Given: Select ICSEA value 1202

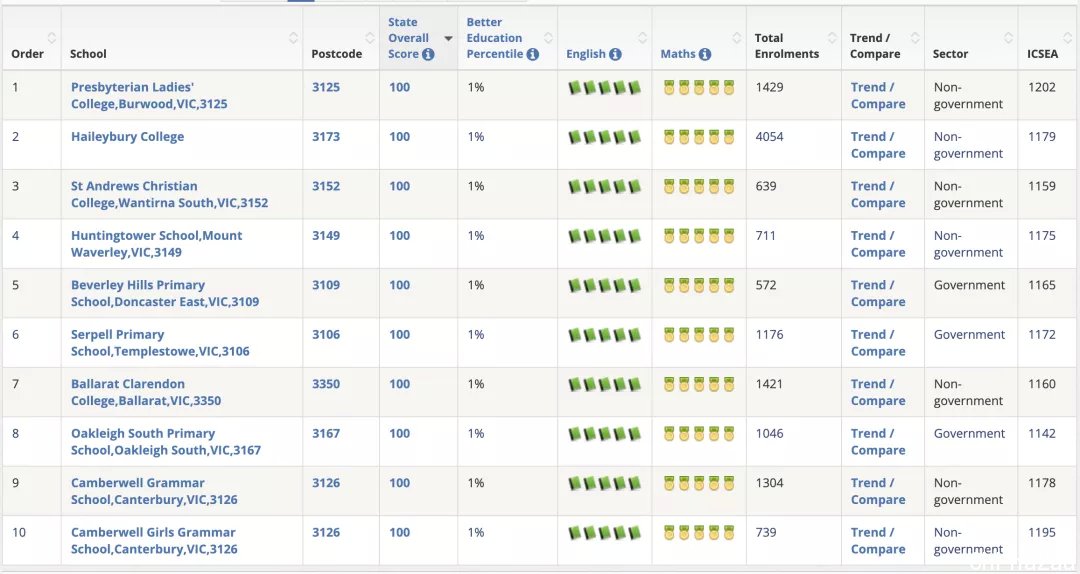Looking at the screenshot, I should pyautogui.click(x=1041, y=88).
